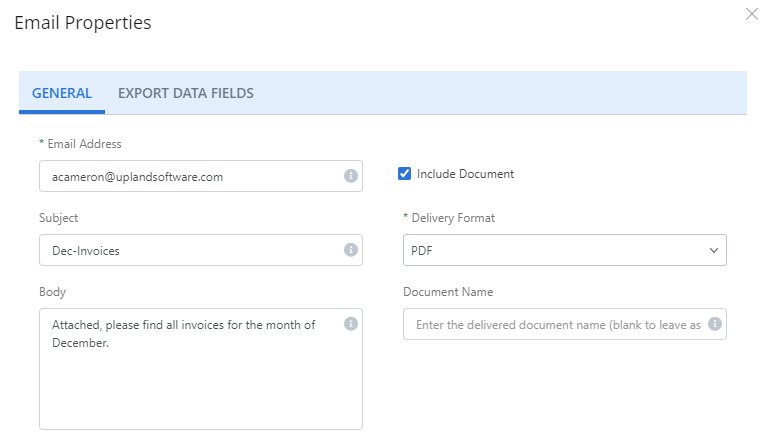
Task: Click the info icon in Email Address field
Action: click(351, 176)
